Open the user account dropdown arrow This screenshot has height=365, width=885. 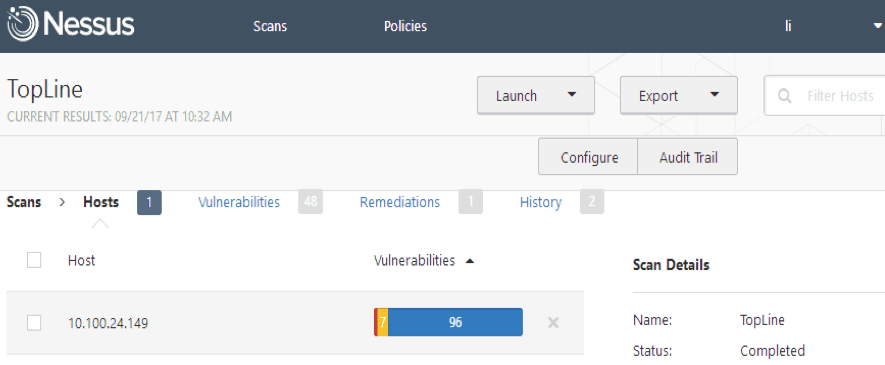pos(878,26)
